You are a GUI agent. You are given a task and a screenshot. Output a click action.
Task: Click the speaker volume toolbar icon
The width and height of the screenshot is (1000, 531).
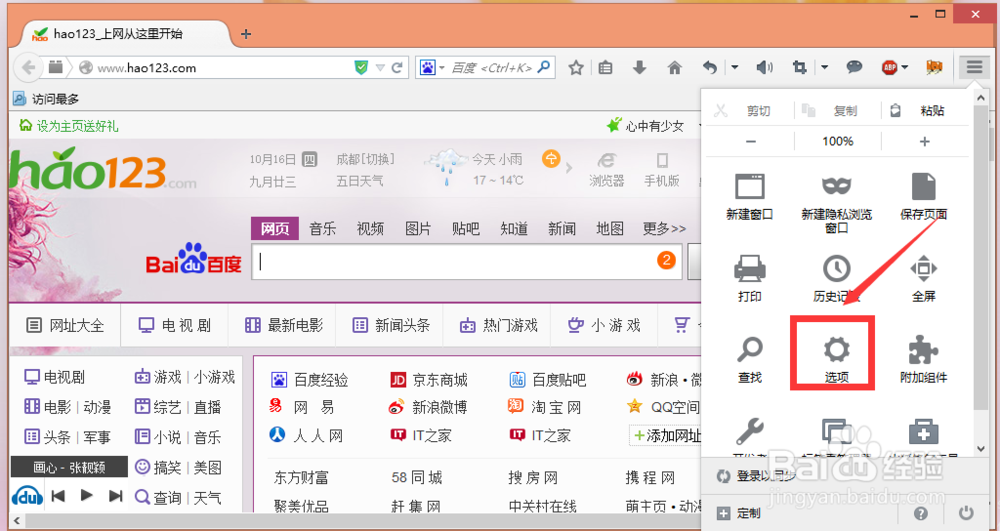(x=764, y=67)
